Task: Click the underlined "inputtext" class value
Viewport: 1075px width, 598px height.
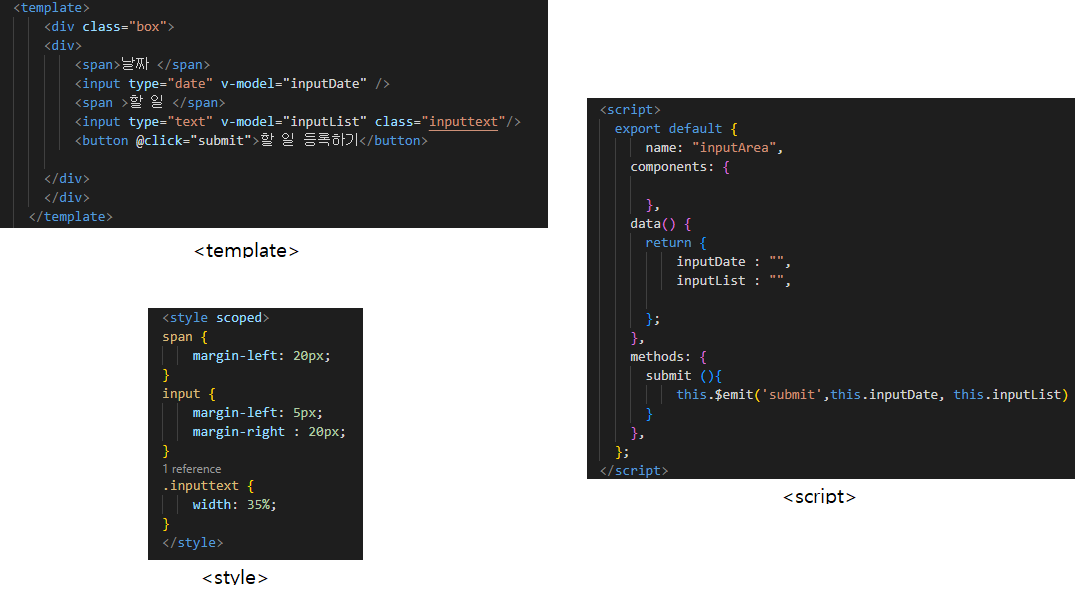Action: [x=463, y=122]
